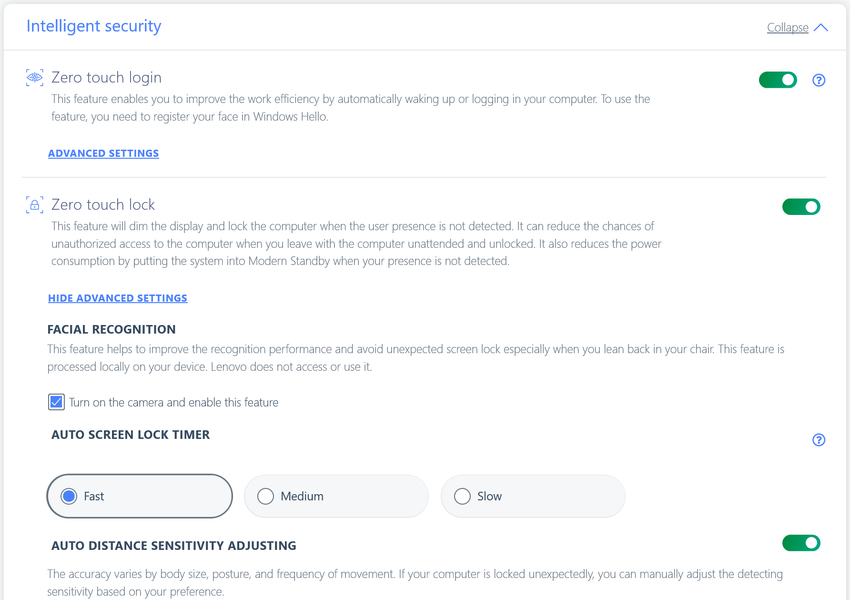Toggle Auto Distance Sensitivity Adjusting off

[x=801, y=543]
